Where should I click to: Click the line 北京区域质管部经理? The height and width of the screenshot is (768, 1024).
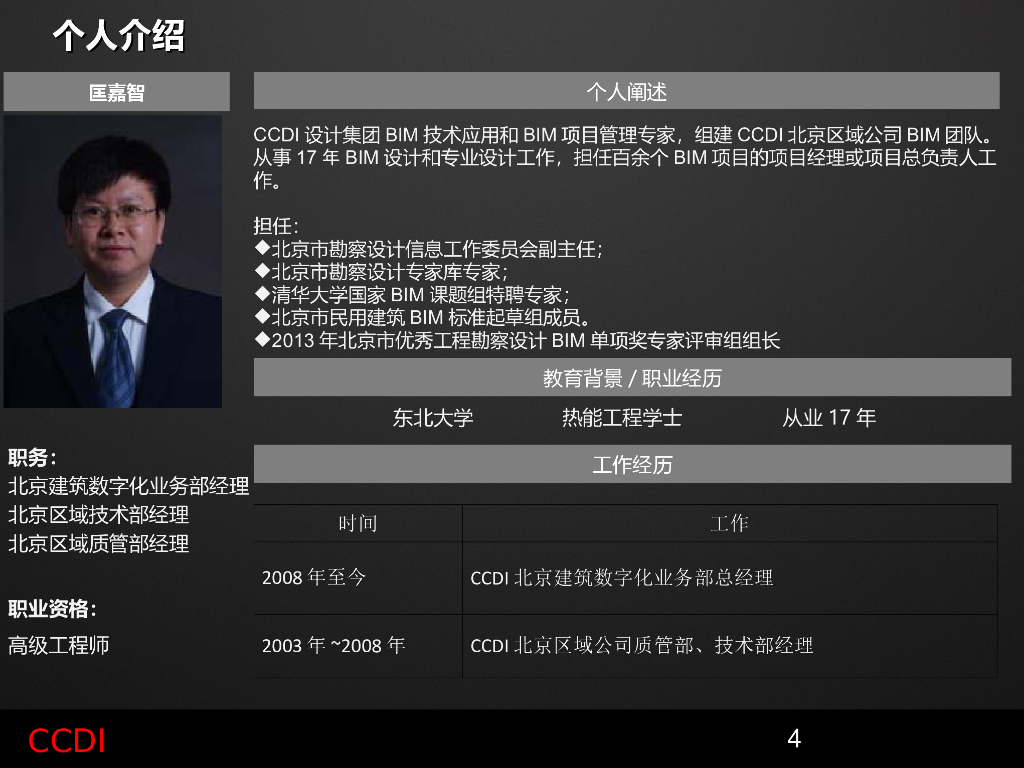pos(99,543)
